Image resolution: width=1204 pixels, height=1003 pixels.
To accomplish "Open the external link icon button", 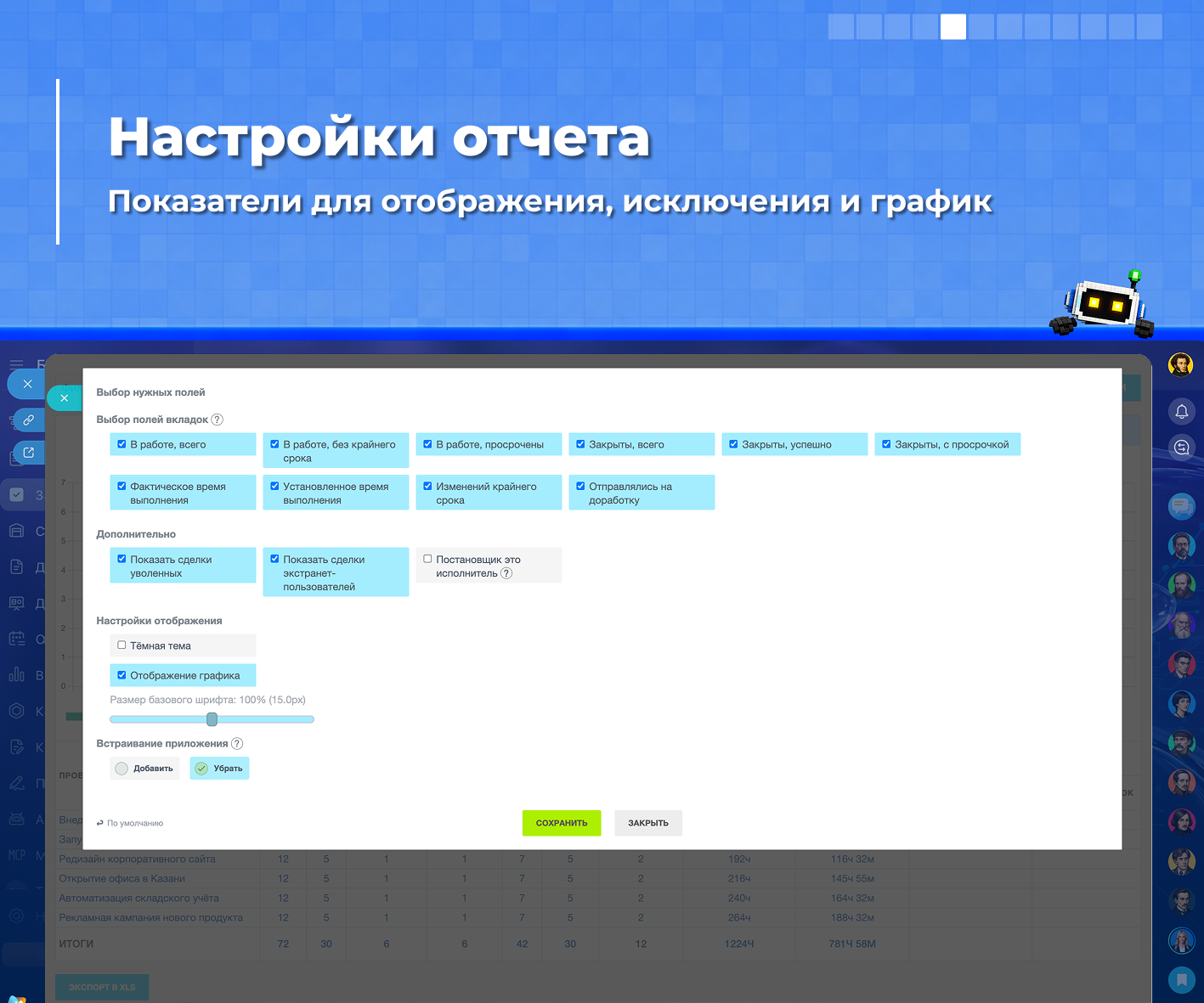I will tap(28, 453).
